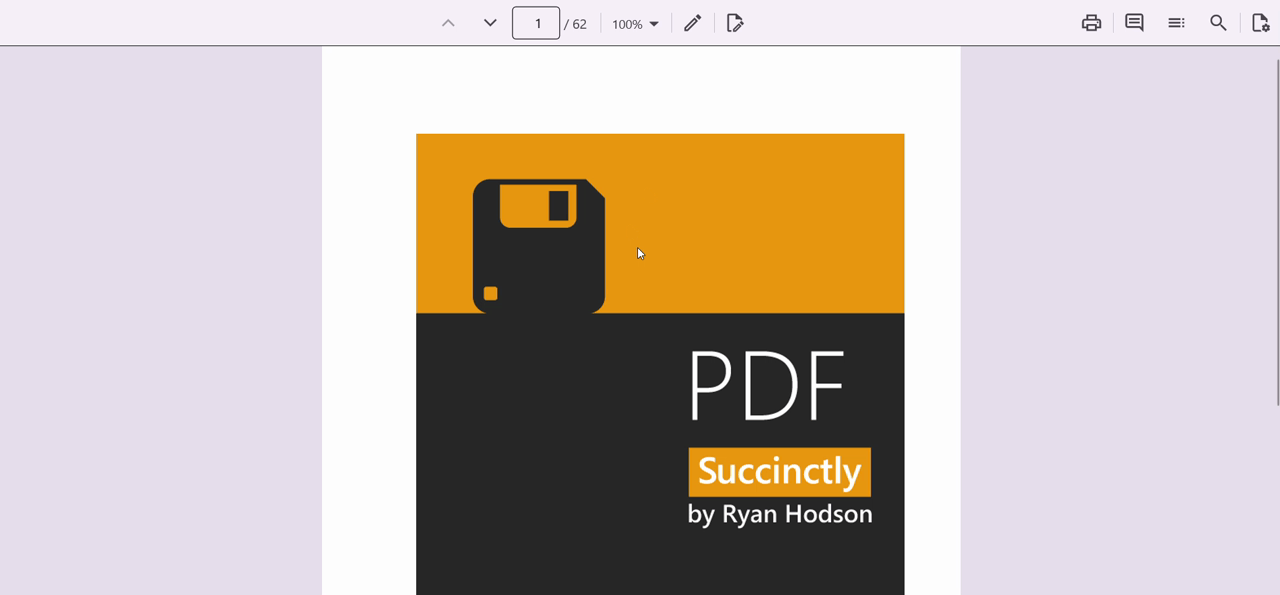Image resolution: width=1280 pixels, height=595 pixels.
Task: Click the orange 'Succinctly' badge
Action: tap(779, 472)
